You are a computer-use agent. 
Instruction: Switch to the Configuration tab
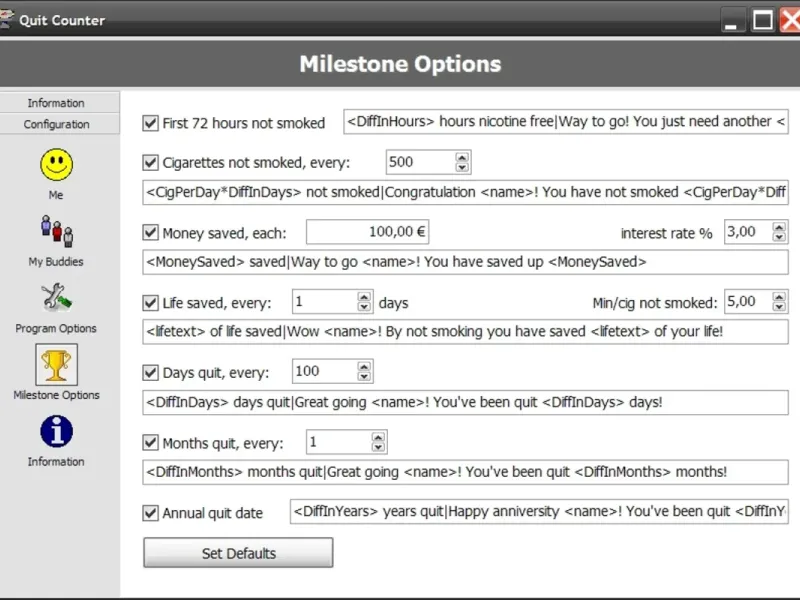tap(57, 124)
